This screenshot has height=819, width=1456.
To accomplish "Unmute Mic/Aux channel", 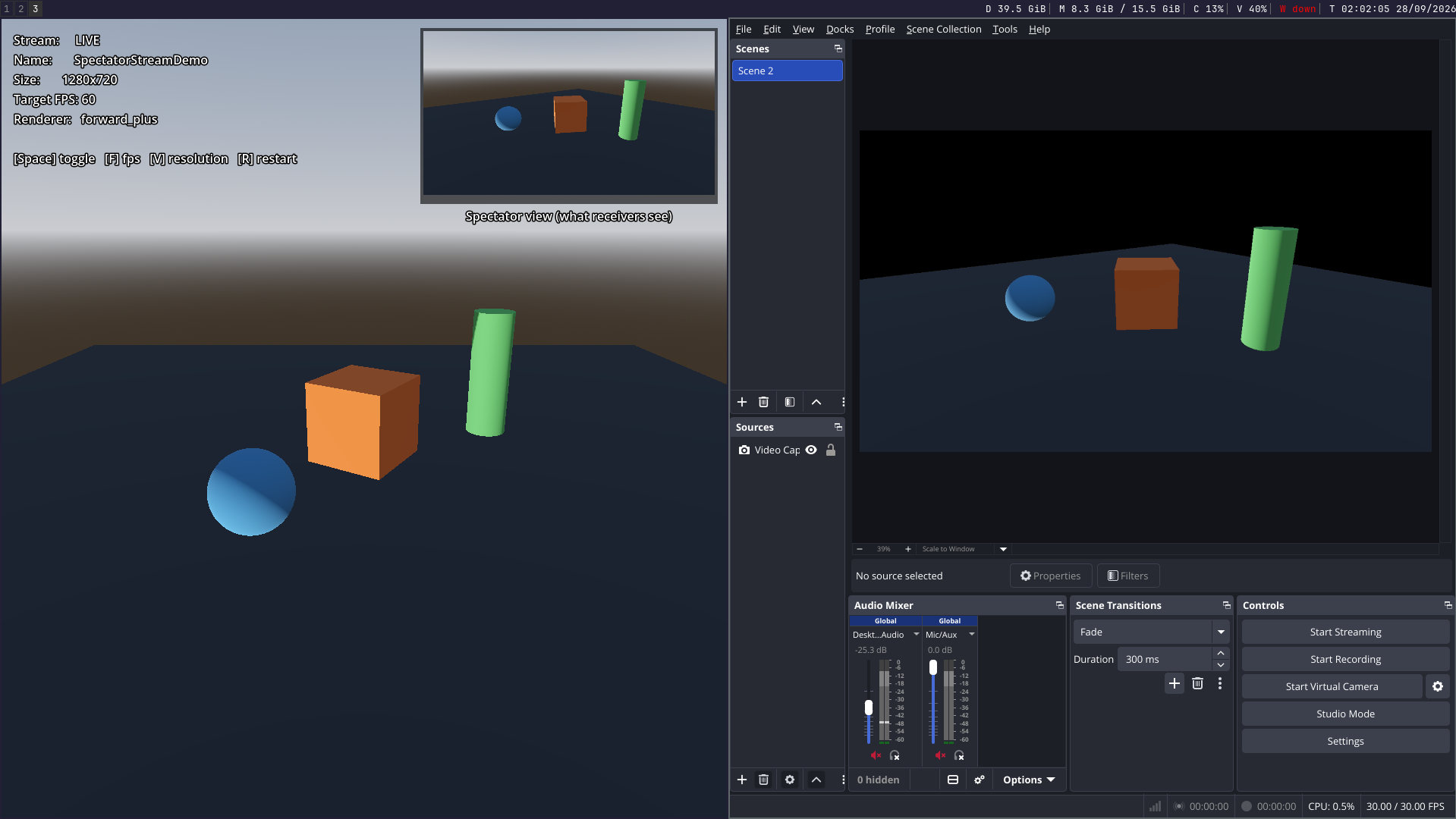I will coord(940,755).
